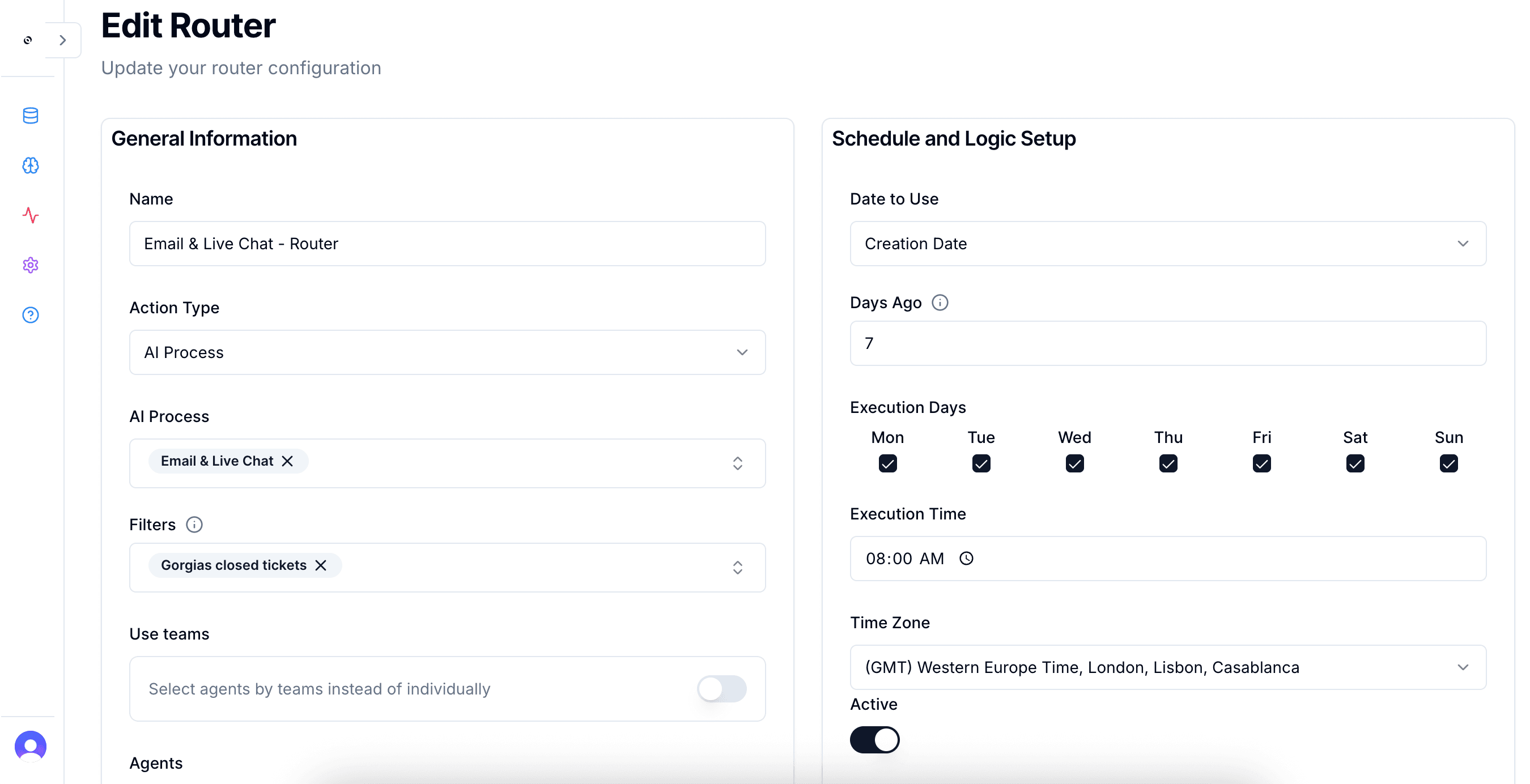The height and width of the screenshot is (784, 1530).
Task: Click the user avatar at the bottom left
Action: [x=30, y=747]
